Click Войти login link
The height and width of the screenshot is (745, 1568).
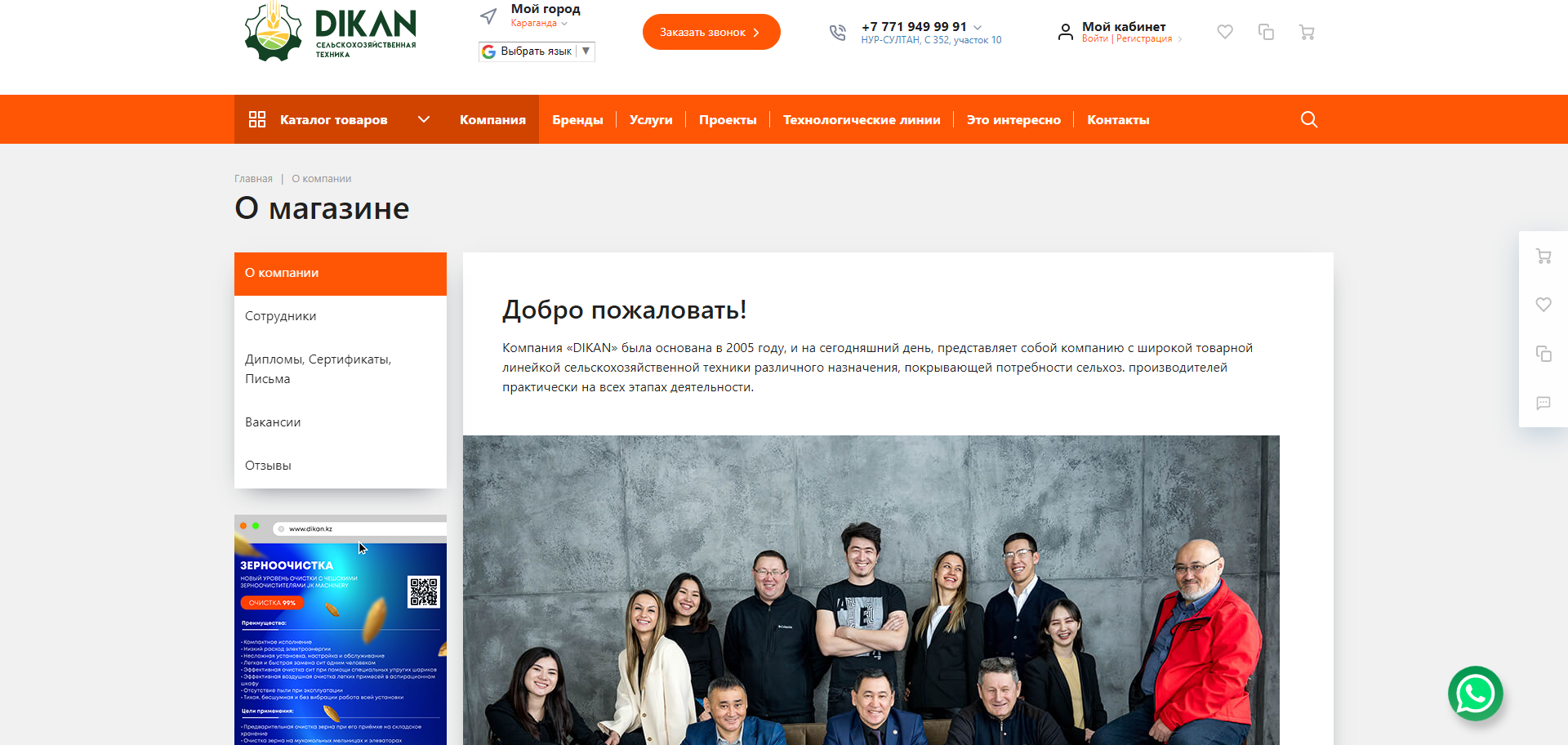1095,39
